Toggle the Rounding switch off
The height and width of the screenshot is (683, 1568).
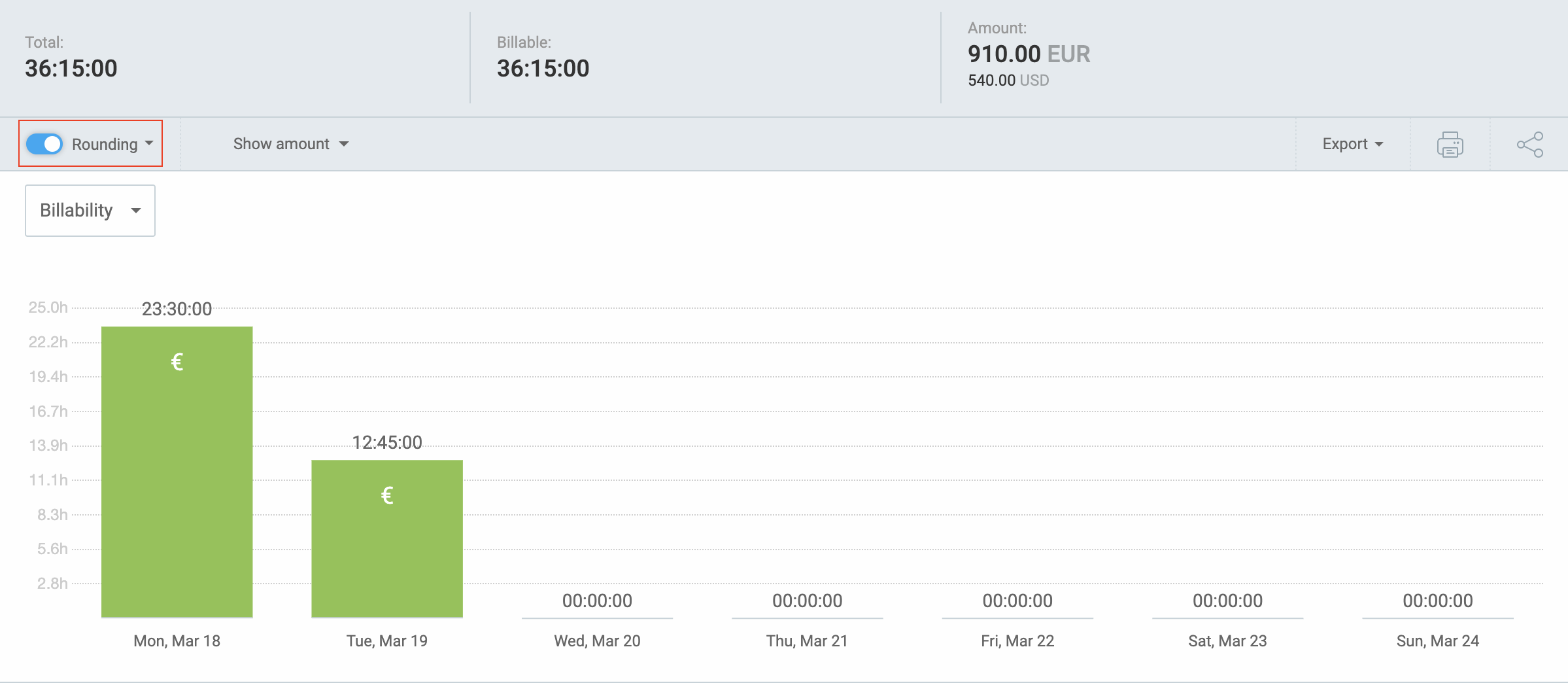click(x=44, y=144)
